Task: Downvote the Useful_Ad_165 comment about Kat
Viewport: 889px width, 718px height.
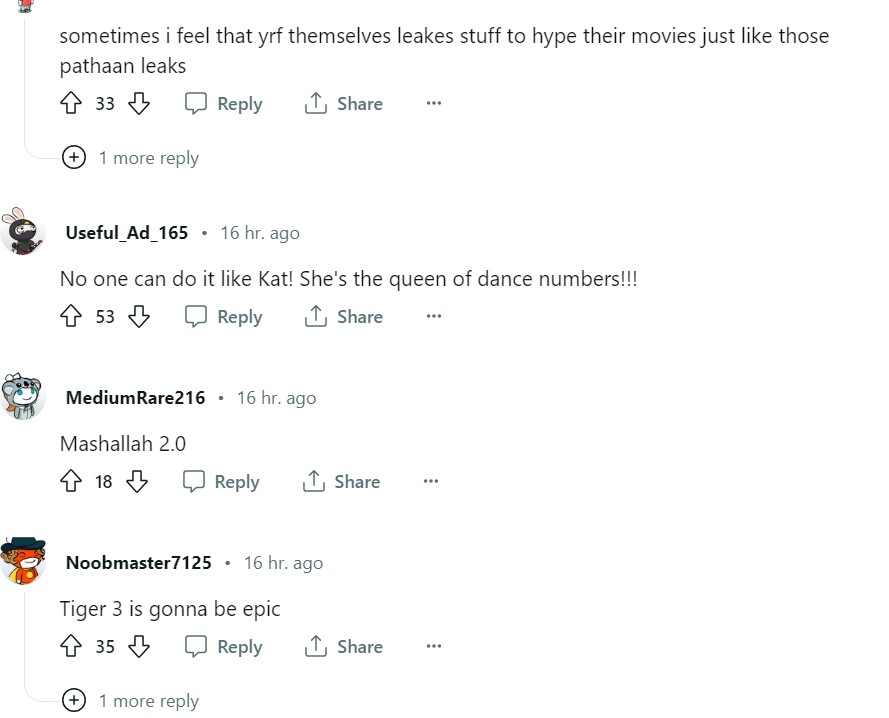Action: pyautogui.click(x=139, y=317)
